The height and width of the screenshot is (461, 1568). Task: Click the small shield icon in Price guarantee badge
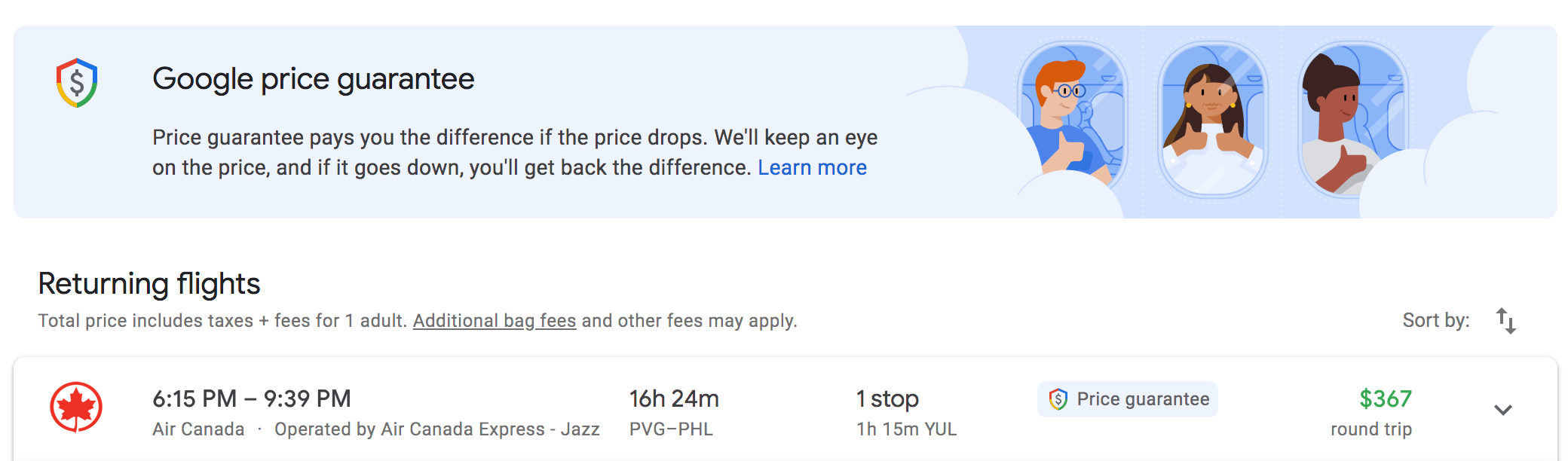click(1058, 399)
